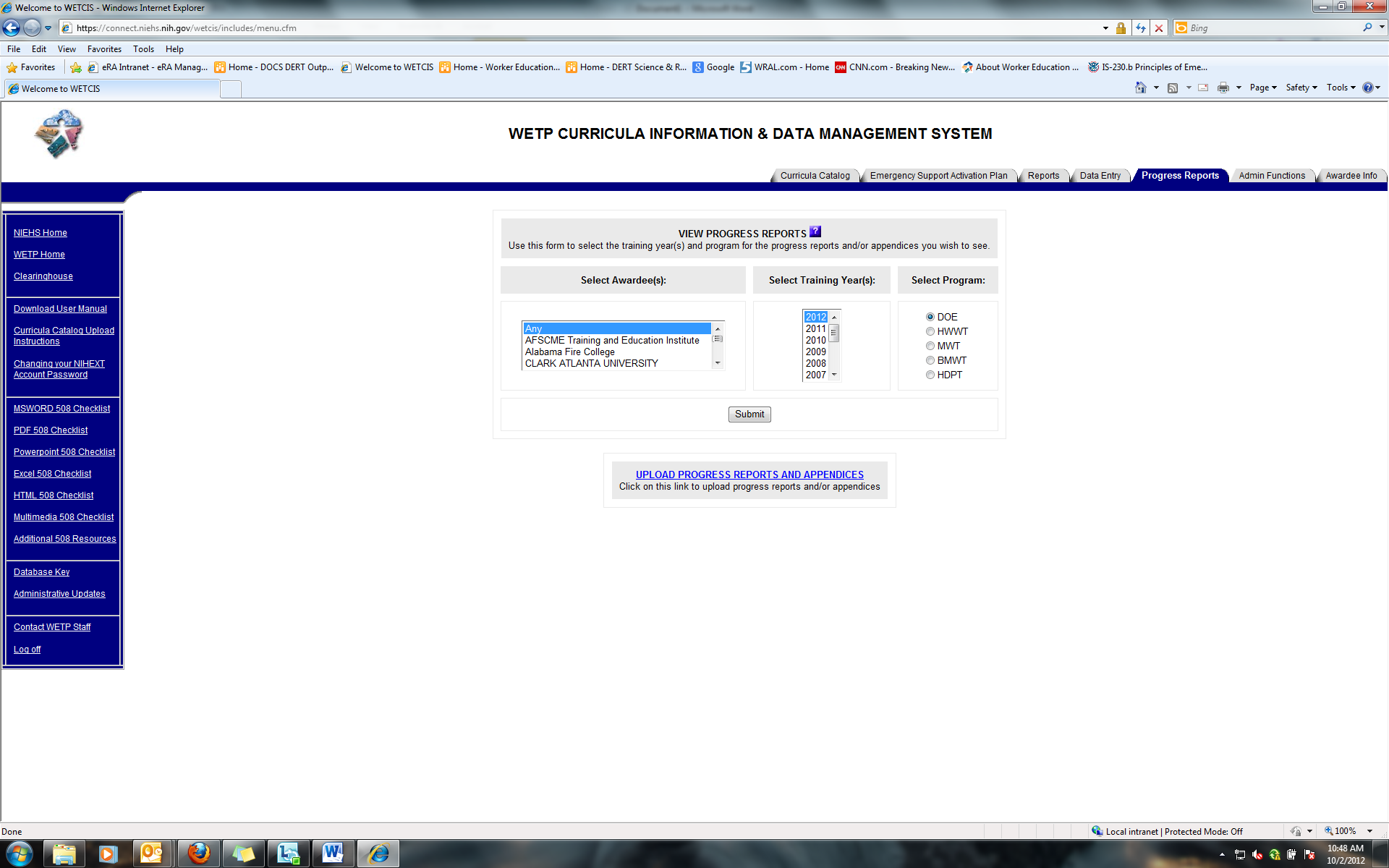Open Upload Progress Reports and Appendices link
The image size is (1389, 868).
click(x=749, y=475)
